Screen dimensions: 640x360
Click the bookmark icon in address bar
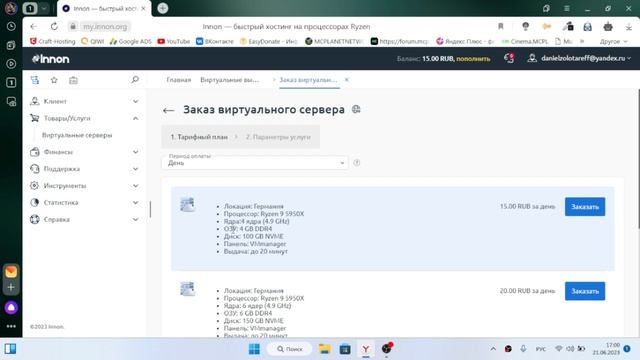point(501,27)
